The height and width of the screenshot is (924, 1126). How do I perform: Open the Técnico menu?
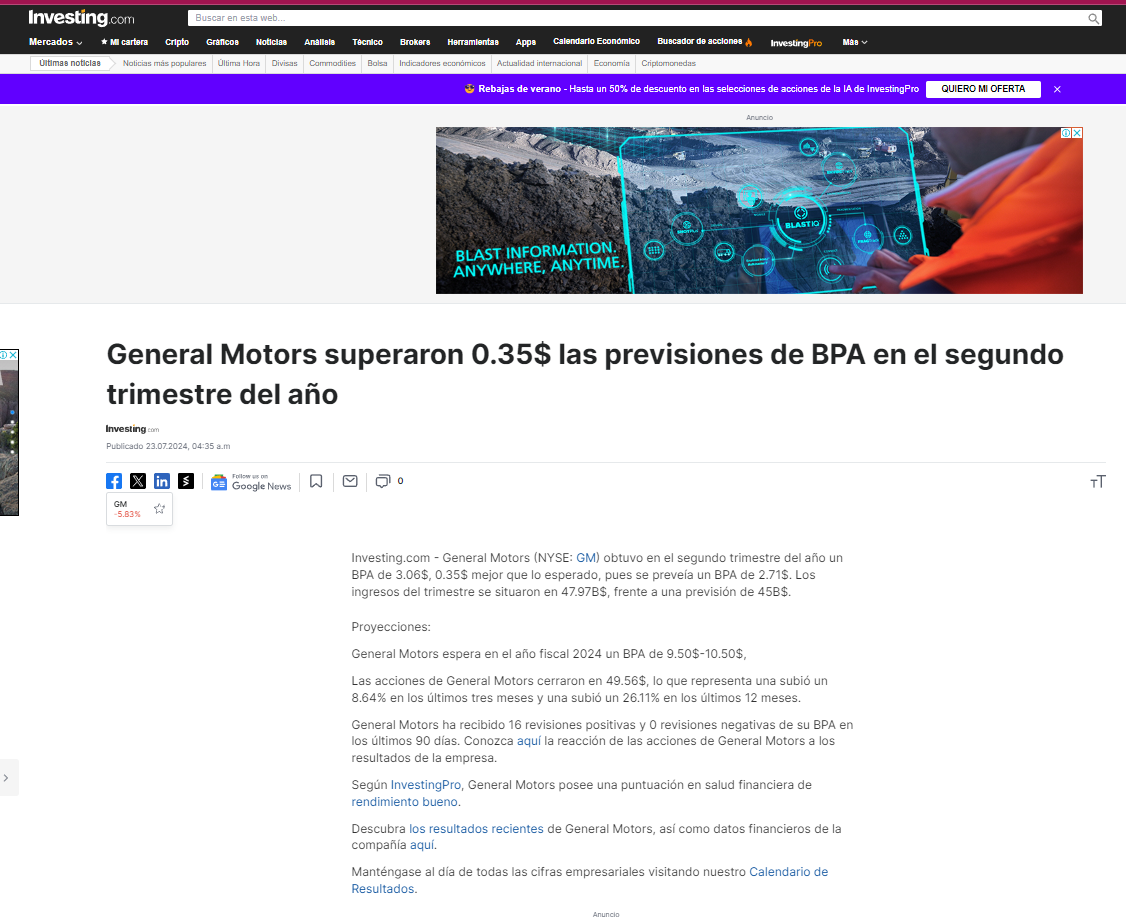[368, 42]
